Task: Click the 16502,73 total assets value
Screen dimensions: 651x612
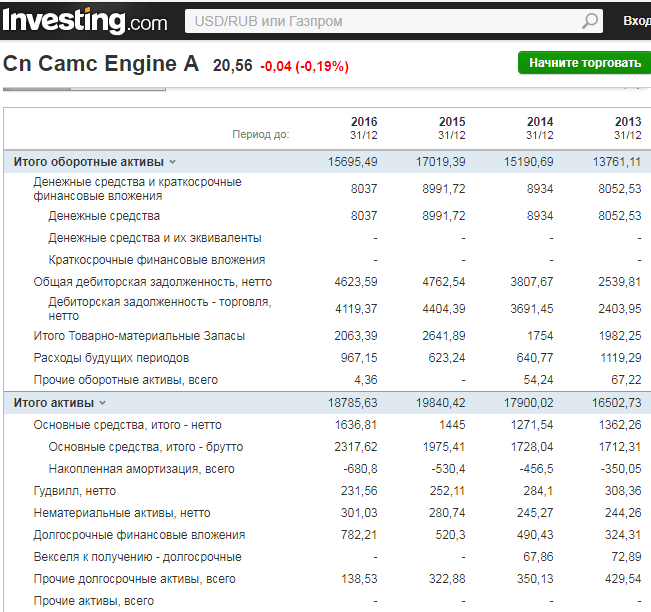Action: coord(617,402)
